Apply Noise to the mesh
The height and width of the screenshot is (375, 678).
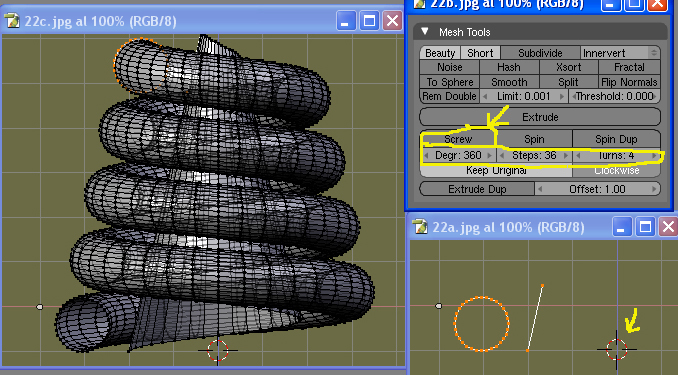tap(450, 67)
